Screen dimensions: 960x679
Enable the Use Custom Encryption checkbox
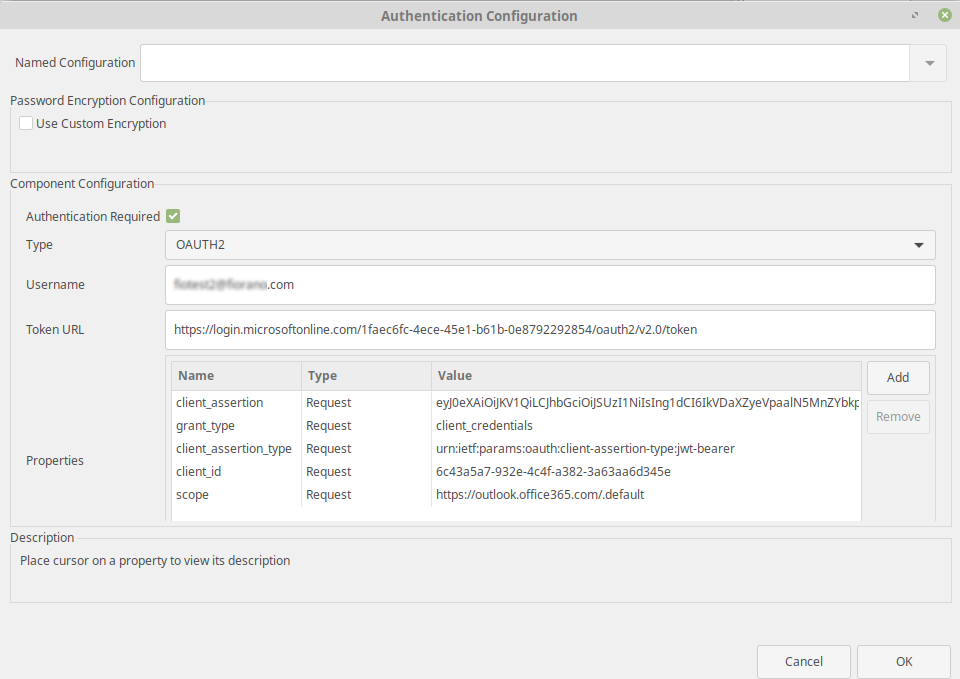pyautogui.click(x=26, y=124)
